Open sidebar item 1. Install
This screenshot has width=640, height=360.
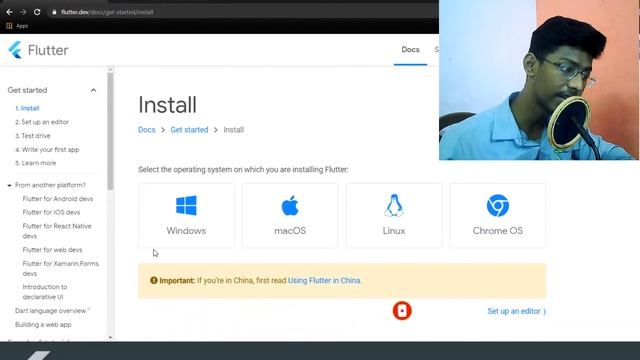click(x=27, y=108)
